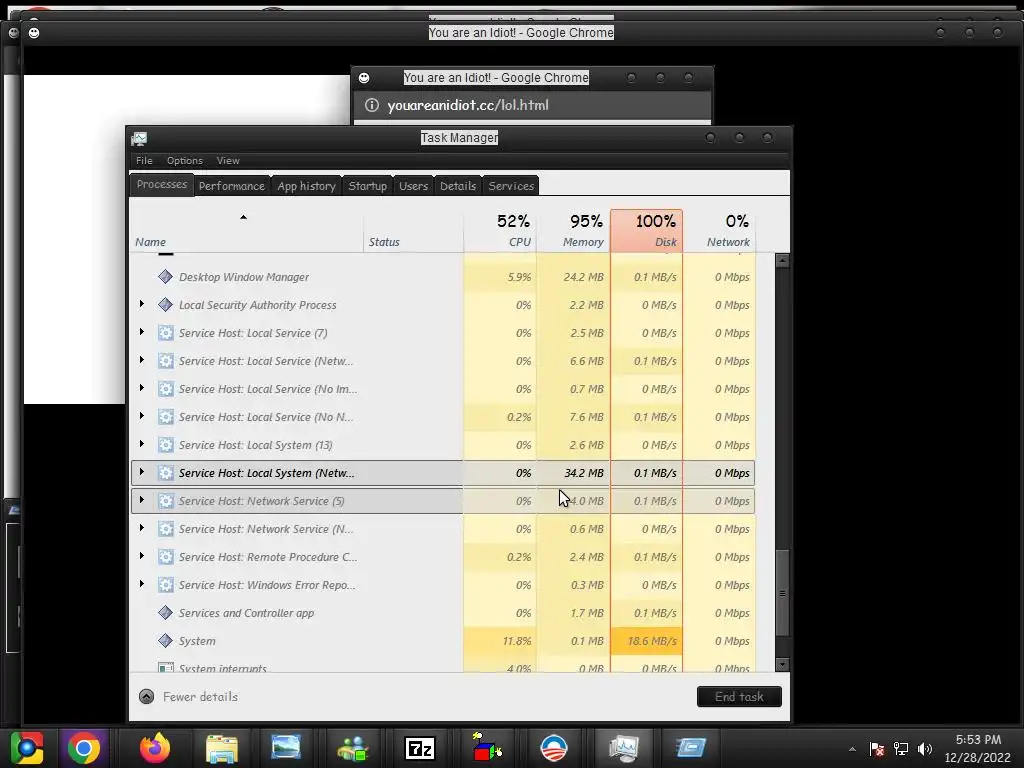Click the site info icon beside youareanidiot.cc URL
Screen dimensions: 1024x768
tap(372, 105)
